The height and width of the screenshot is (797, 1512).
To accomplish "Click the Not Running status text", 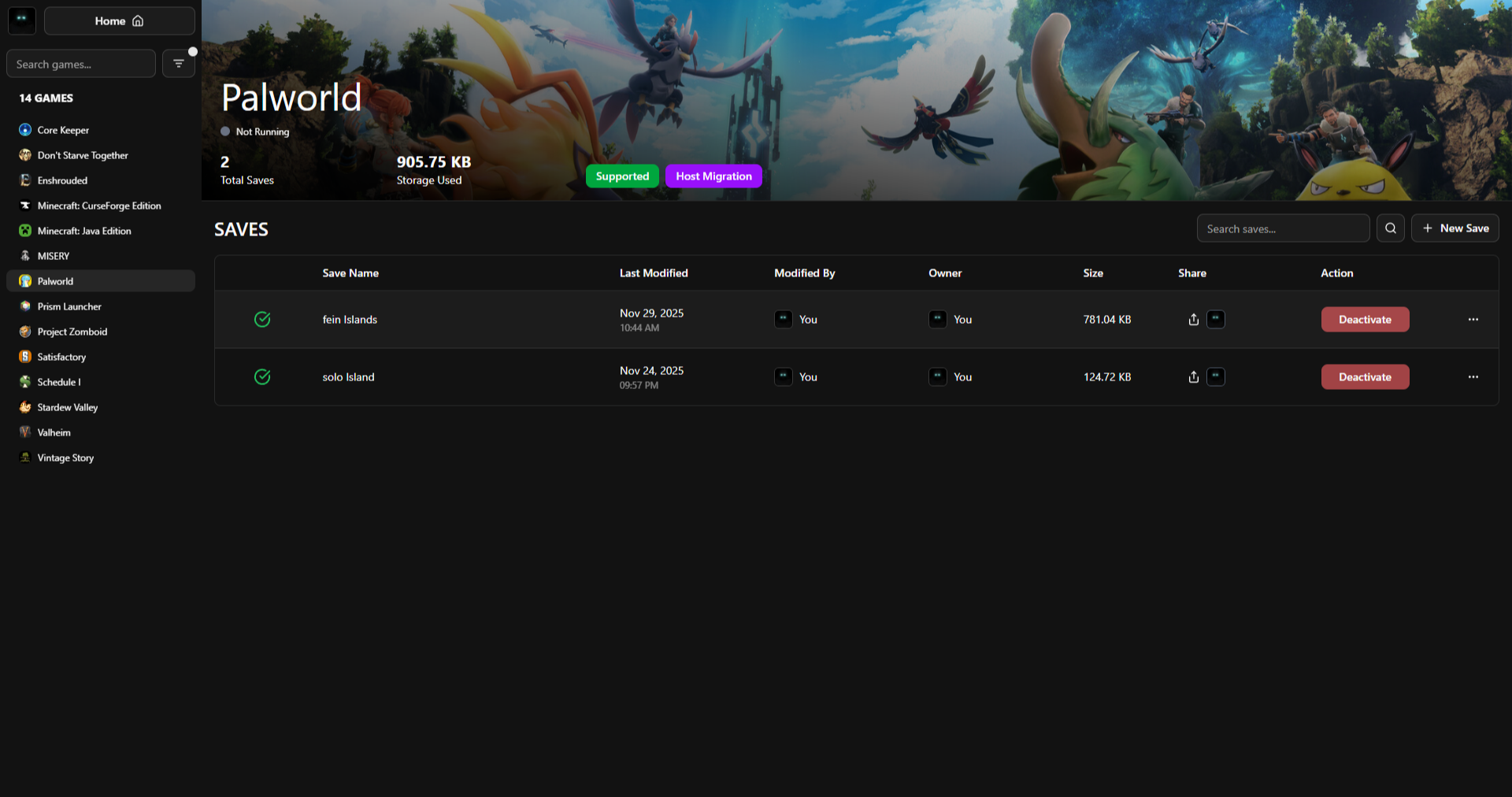I will tap(262, 132).
